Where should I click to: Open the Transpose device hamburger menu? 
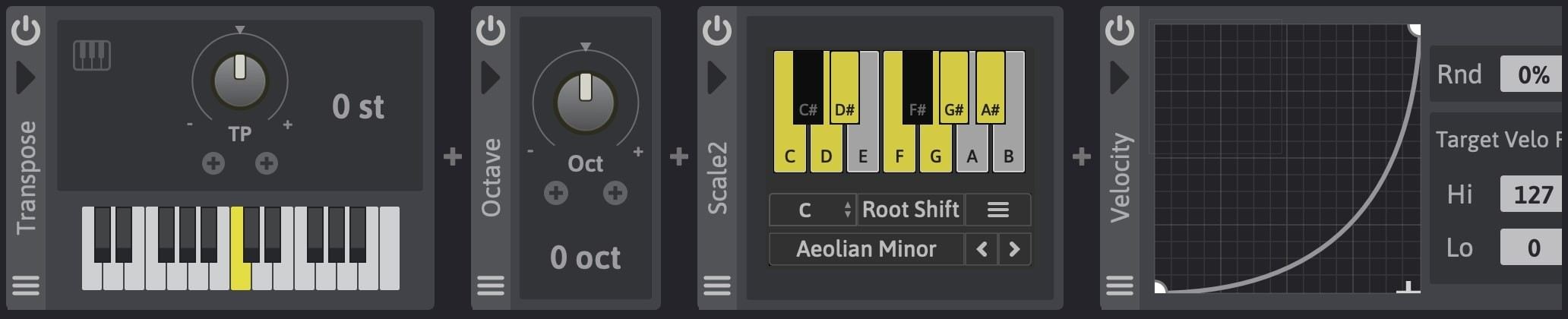point(26,286)
